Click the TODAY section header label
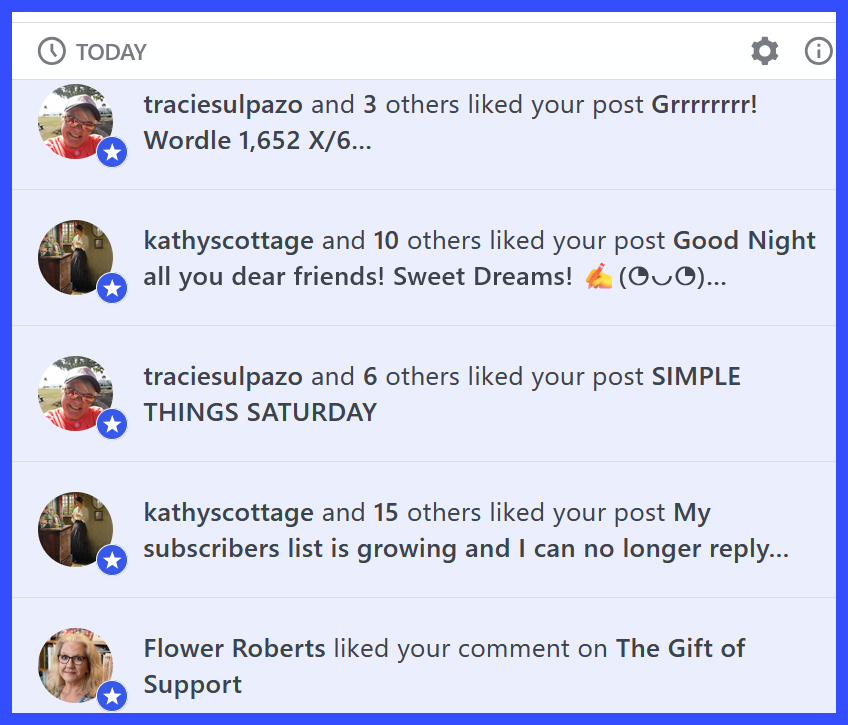The image size is (848, 725). click(x=111, y=52)
